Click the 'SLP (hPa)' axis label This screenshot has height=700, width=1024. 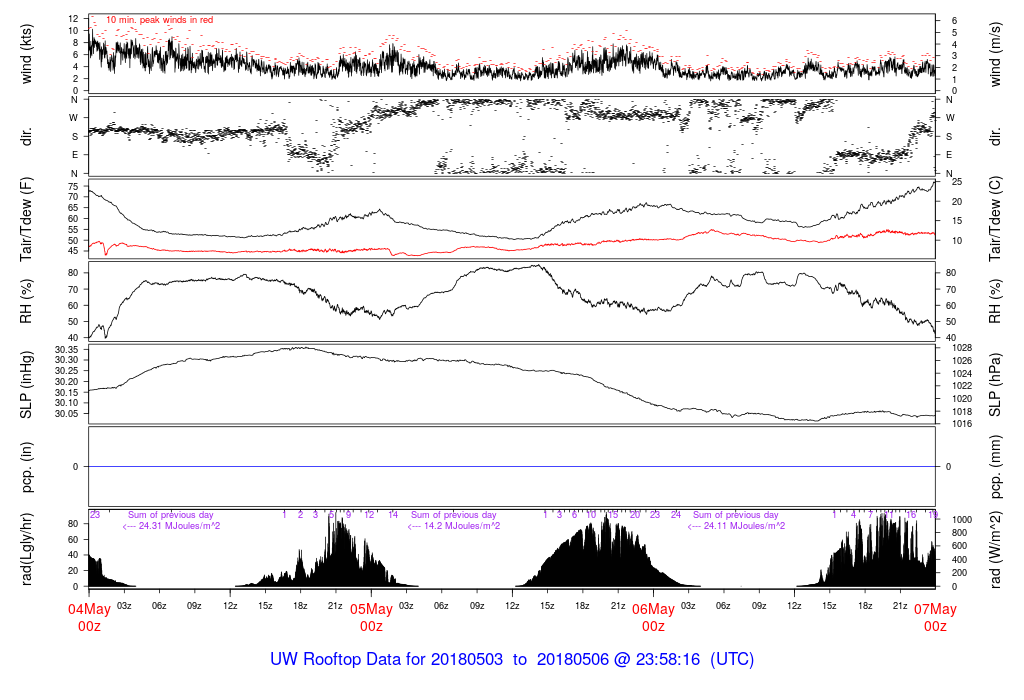[x=995, y=385]
